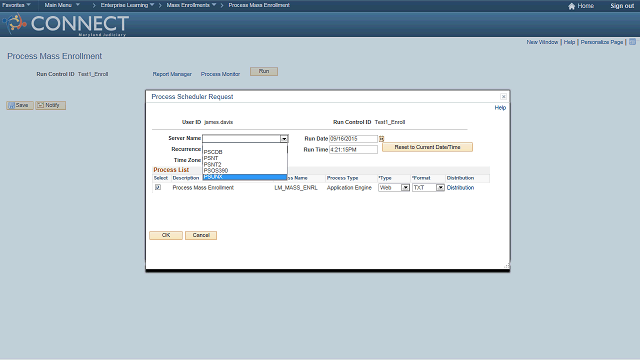Click the Reset to Current Date/Time button
The width and height of the screenshot is (640, 360).
(x=427, y=147)
